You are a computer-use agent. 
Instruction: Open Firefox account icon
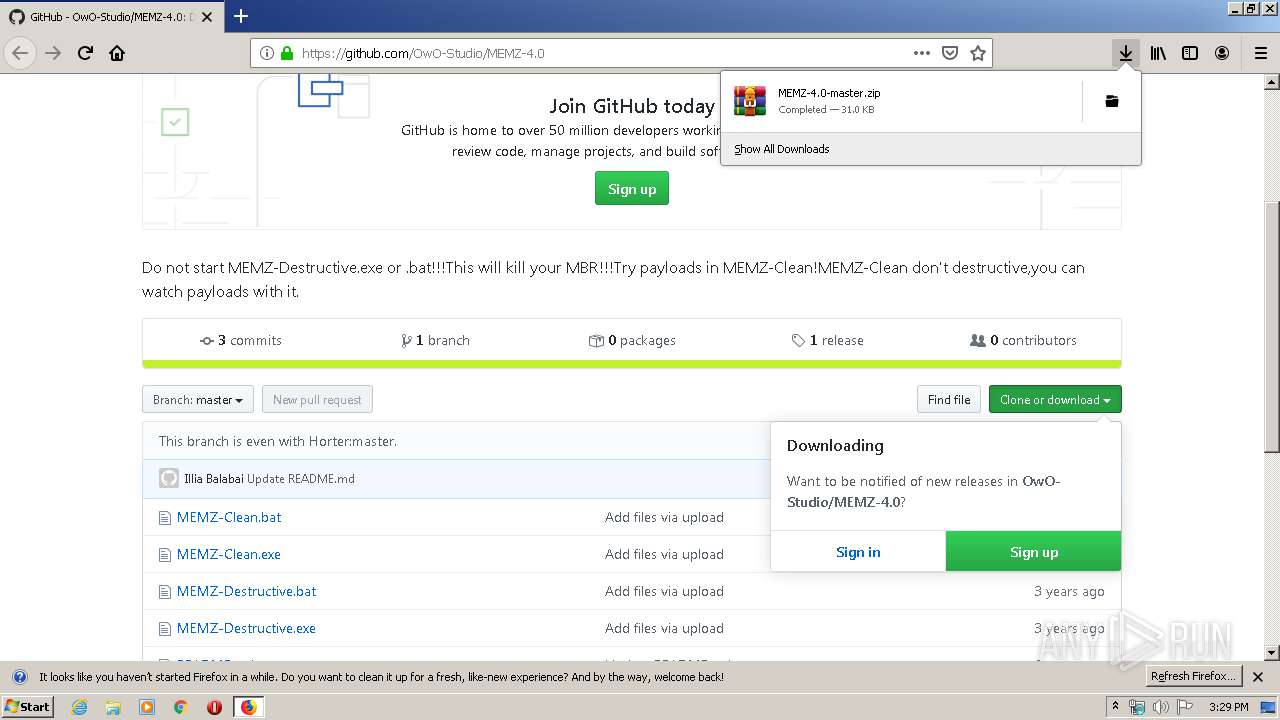click(x=1222, y=53)
